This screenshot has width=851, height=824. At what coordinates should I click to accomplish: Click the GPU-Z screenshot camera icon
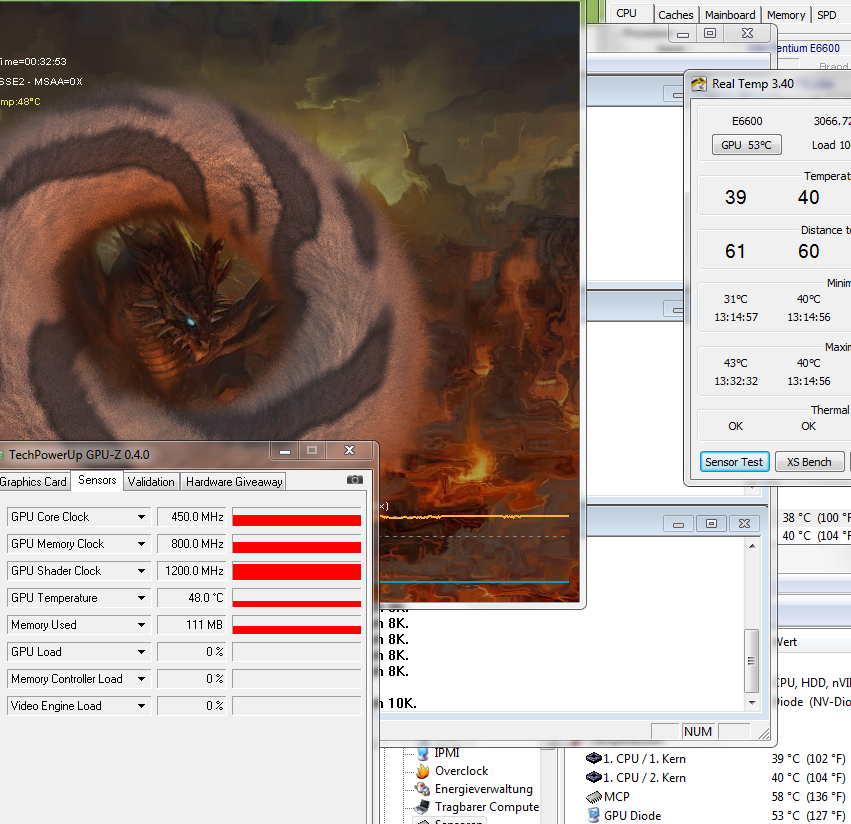point(354,480)
